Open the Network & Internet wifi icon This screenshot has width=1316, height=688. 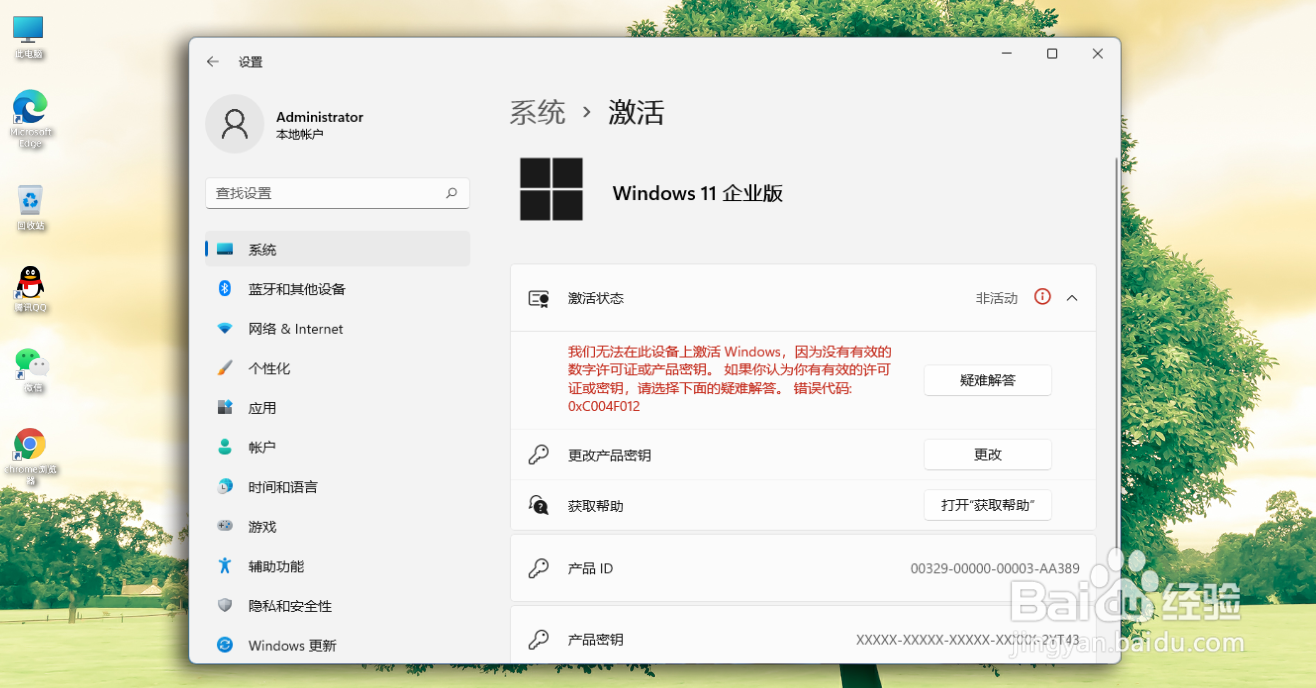[225, 329]
